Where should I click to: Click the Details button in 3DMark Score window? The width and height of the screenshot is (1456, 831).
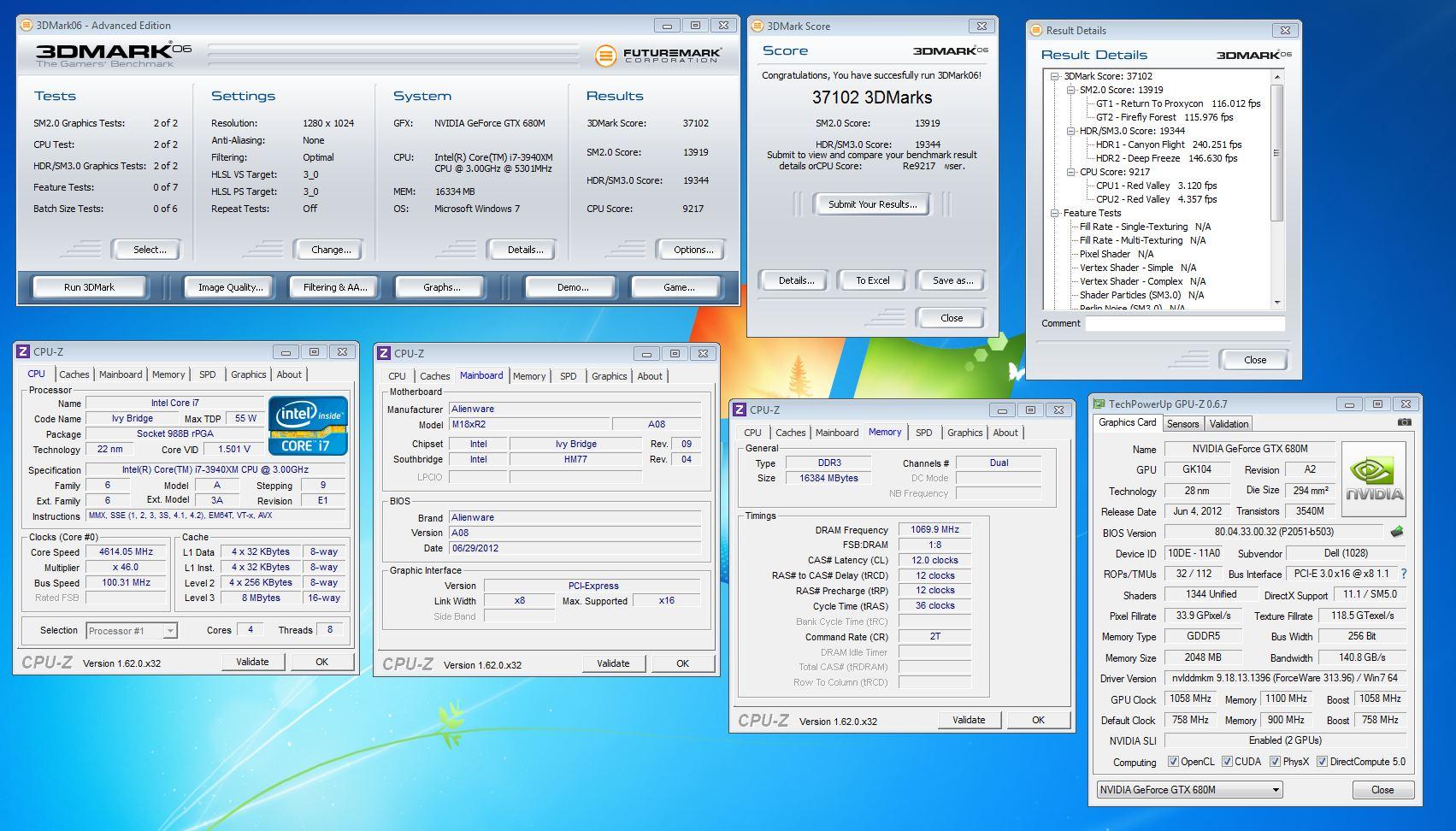795,280
